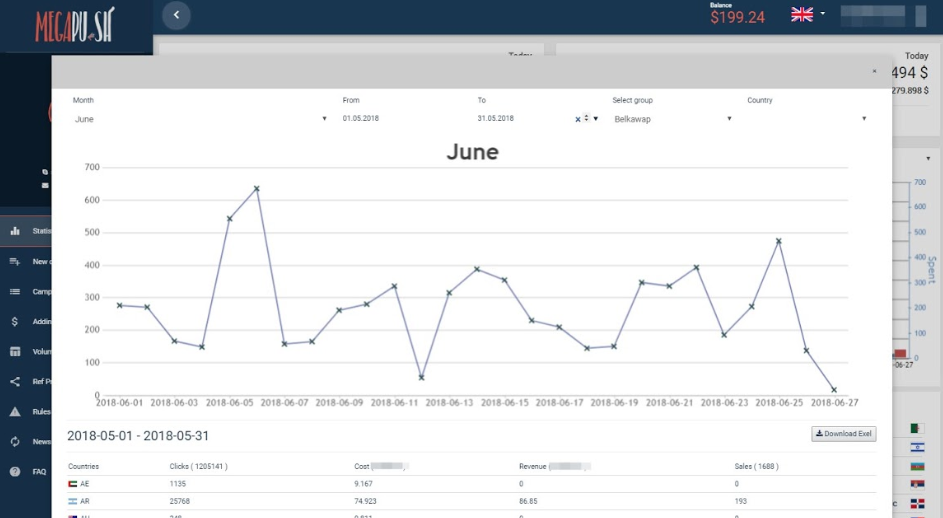The image size is (943, 518).
Task: Click the peak data point on 2018-06-06
Action: pos(257,188)
